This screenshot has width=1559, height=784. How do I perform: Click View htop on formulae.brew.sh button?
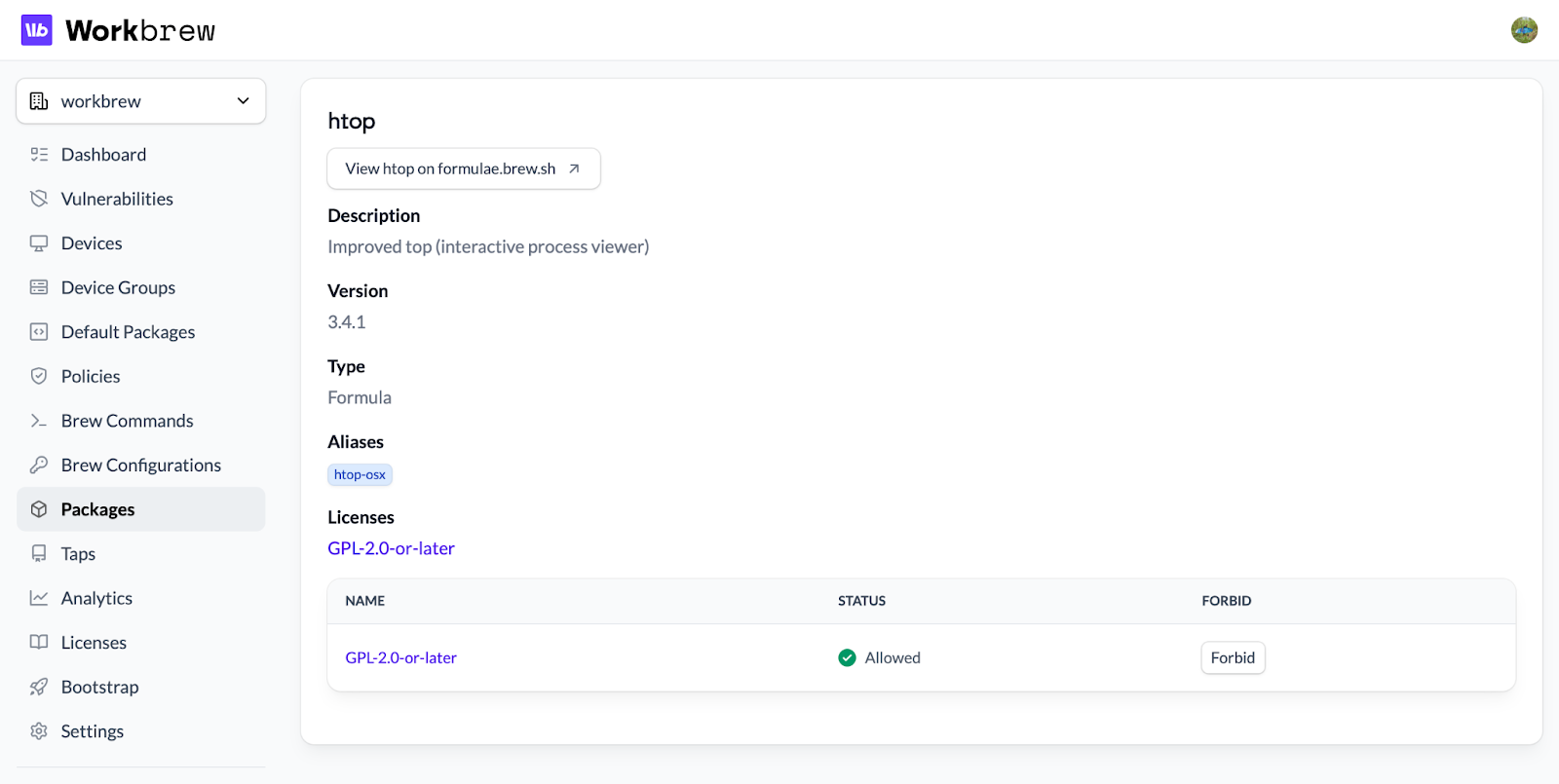pyautogui.click(x=463, y=168)
